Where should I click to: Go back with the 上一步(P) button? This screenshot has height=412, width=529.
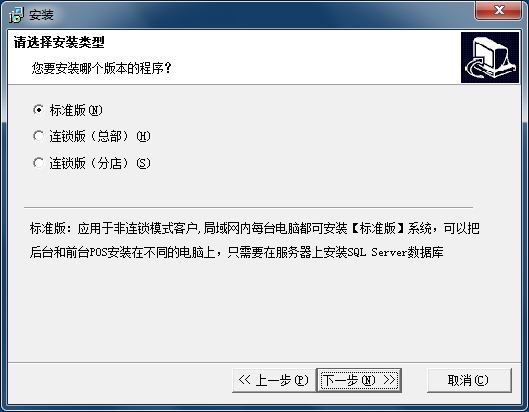pyautogui.click(x=274, y=380)
